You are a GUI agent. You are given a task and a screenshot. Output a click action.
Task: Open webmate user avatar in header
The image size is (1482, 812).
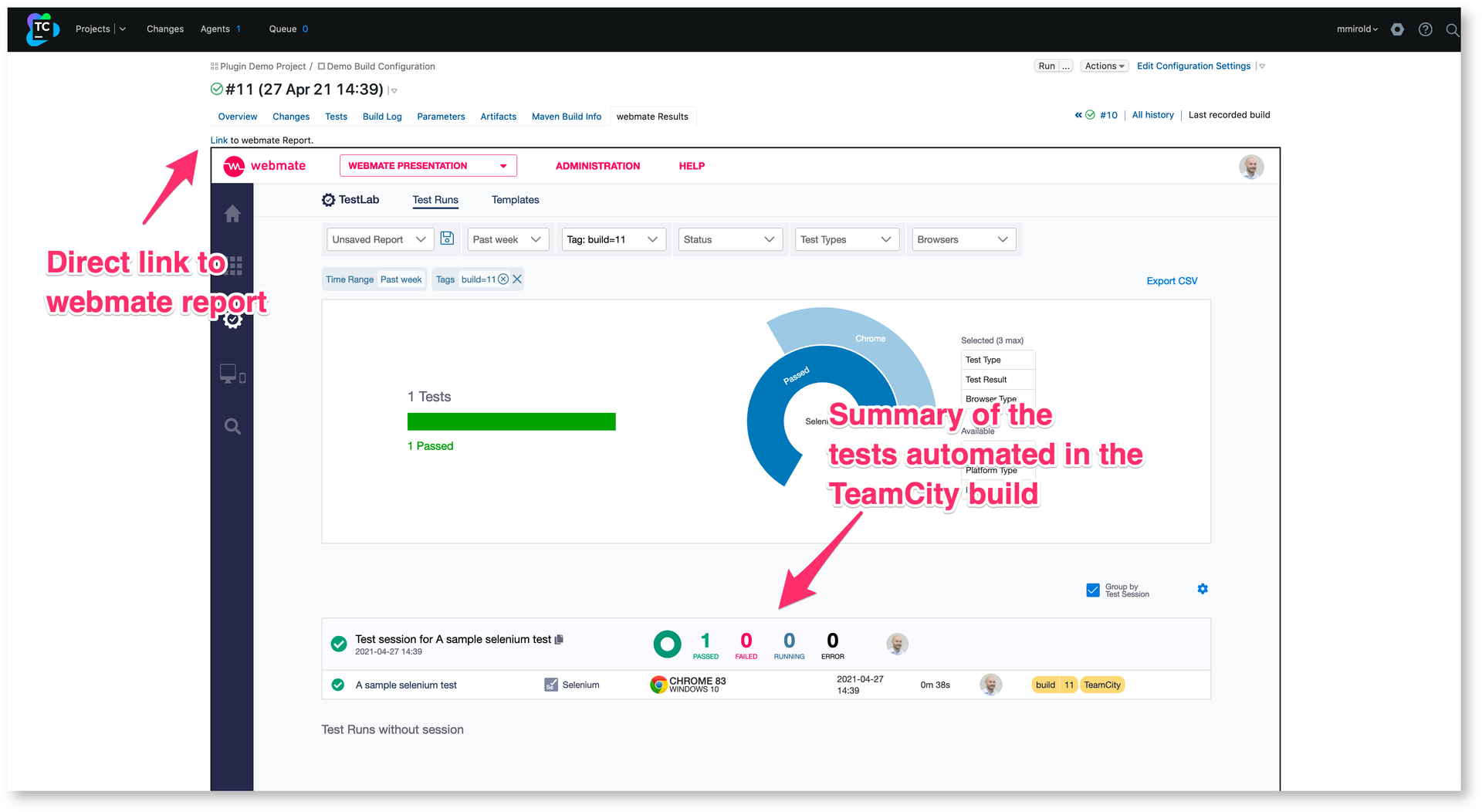click(x=1251, y=167)
